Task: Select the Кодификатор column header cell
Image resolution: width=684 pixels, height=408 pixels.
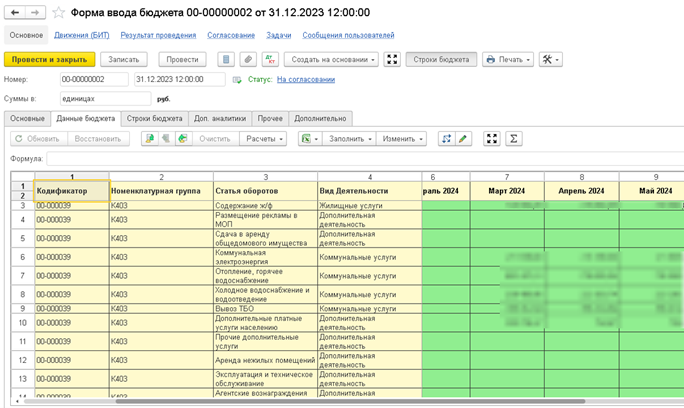Action: pos(71,190)
